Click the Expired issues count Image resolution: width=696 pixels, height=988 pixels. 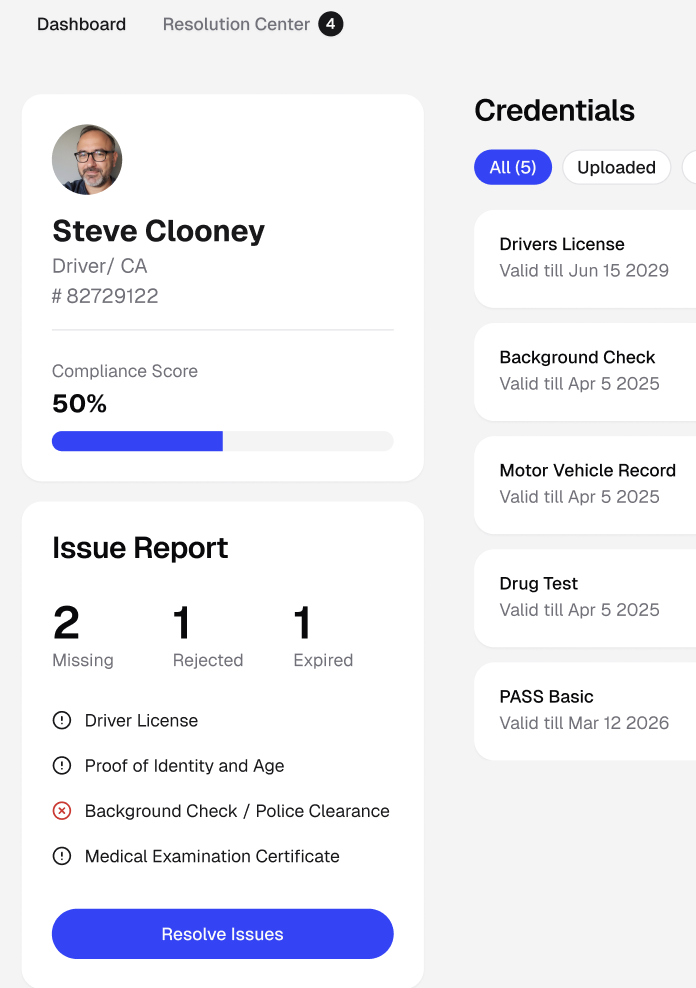point(303,624)
